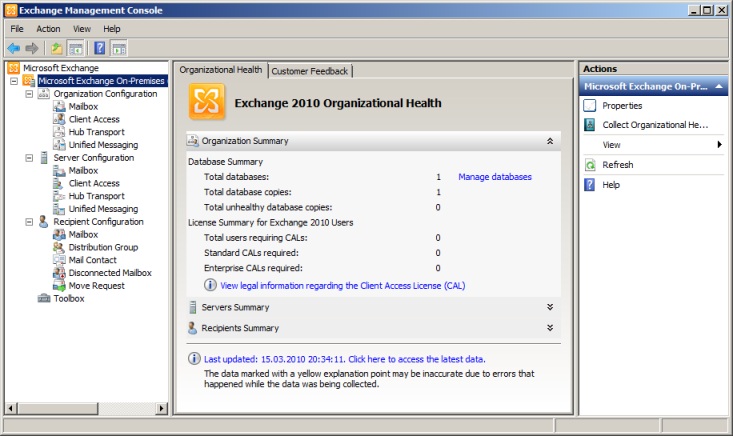Click the Distribution Group icon
Viewport: 733px width, 436px height.
point(59,247)
